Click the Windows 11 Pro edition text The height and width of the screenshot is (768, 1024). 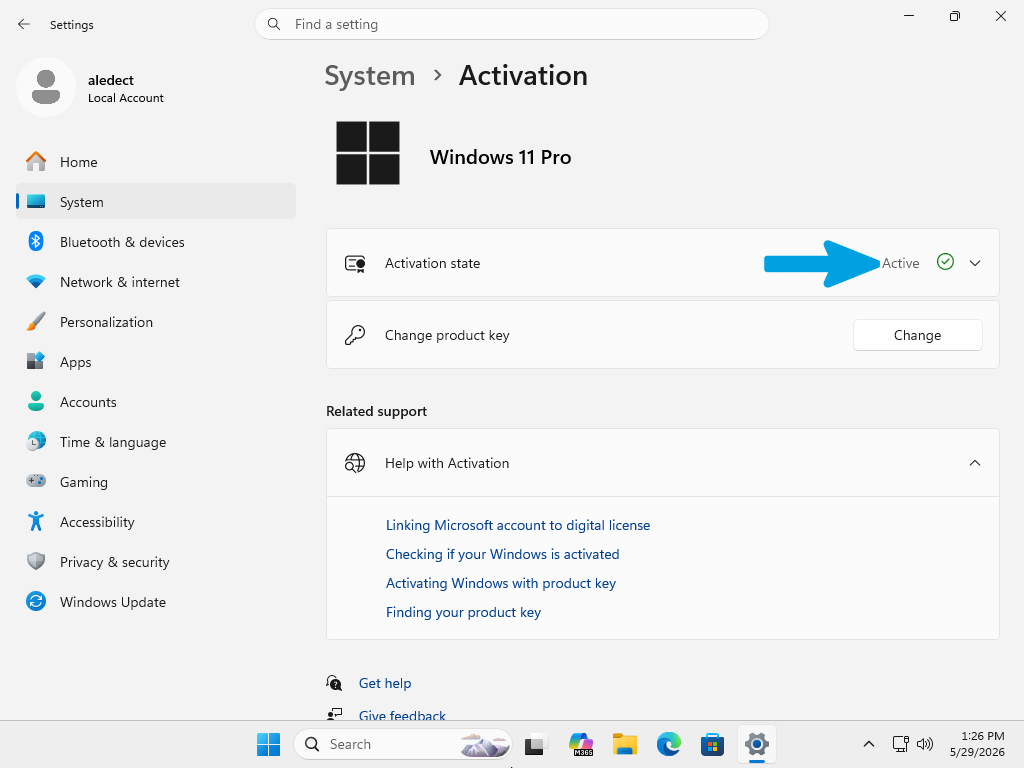(x=500, y=157)
